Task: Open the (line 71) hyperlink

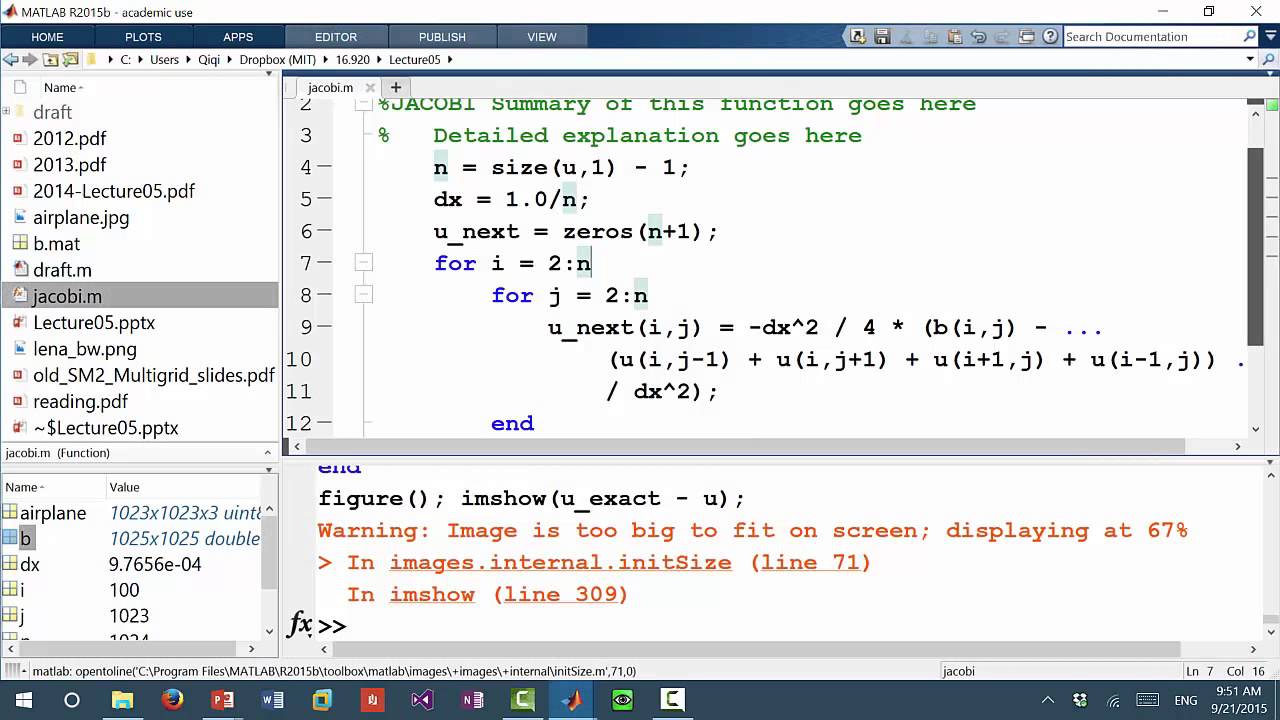Action: point(810,563)
